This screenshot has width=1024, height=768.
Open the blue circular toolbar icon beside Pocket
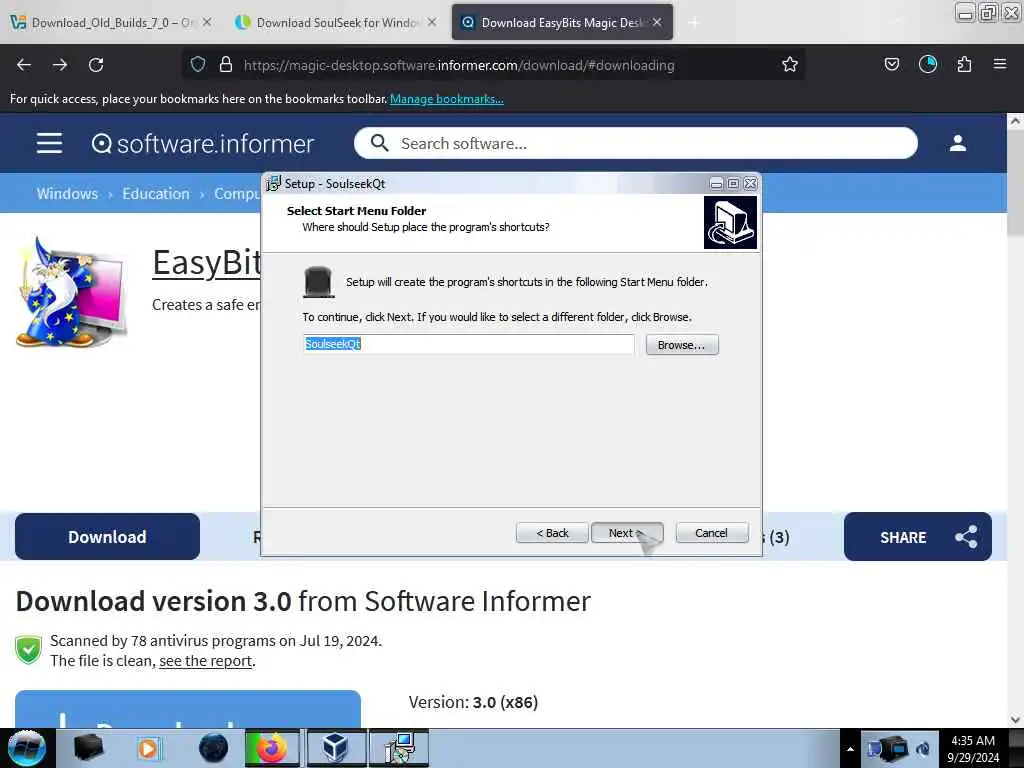[x=927, y=64]
